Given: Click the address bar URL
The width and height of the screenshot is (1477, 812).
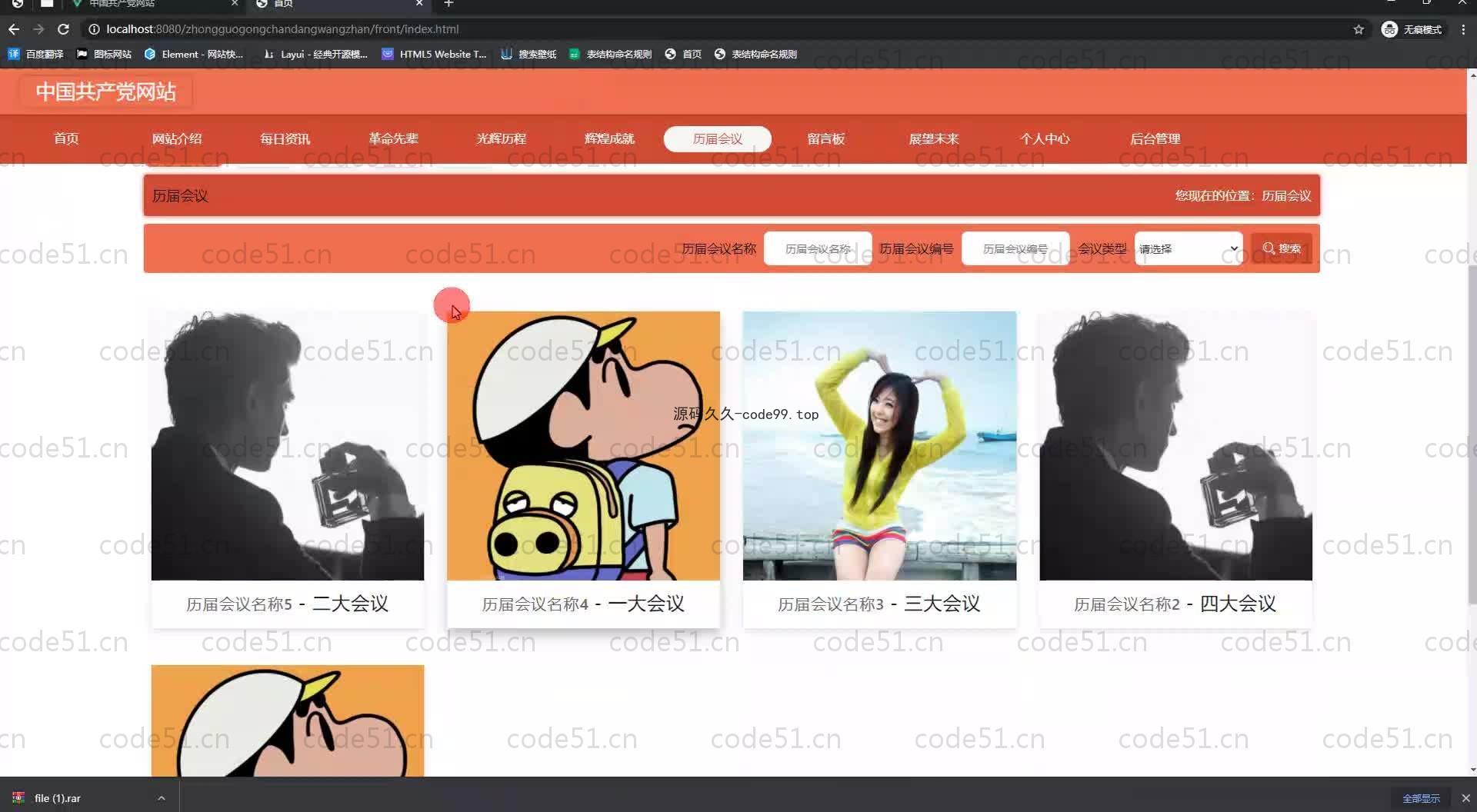Looking at the screenshot, I should [x=282, y=29].
